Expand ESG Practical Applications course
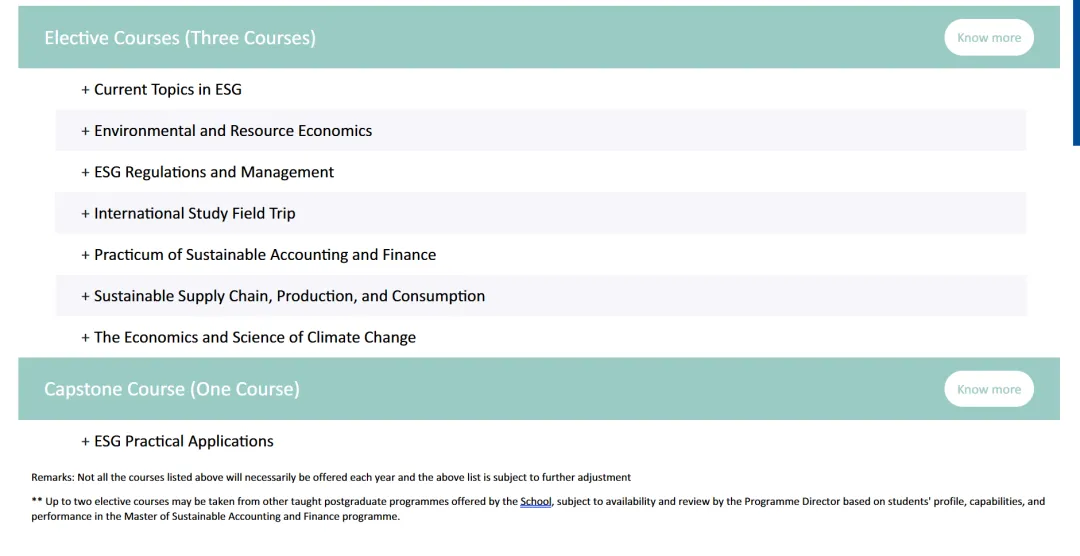This screenshot has height=556, width=1080. coord(541,441)
